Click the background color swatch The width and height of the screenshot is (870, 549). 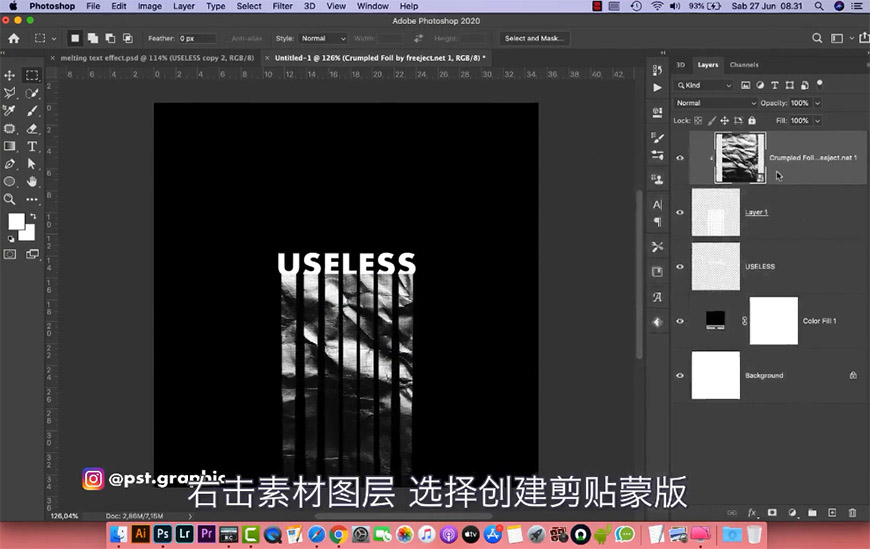click(x=30, y=234)
